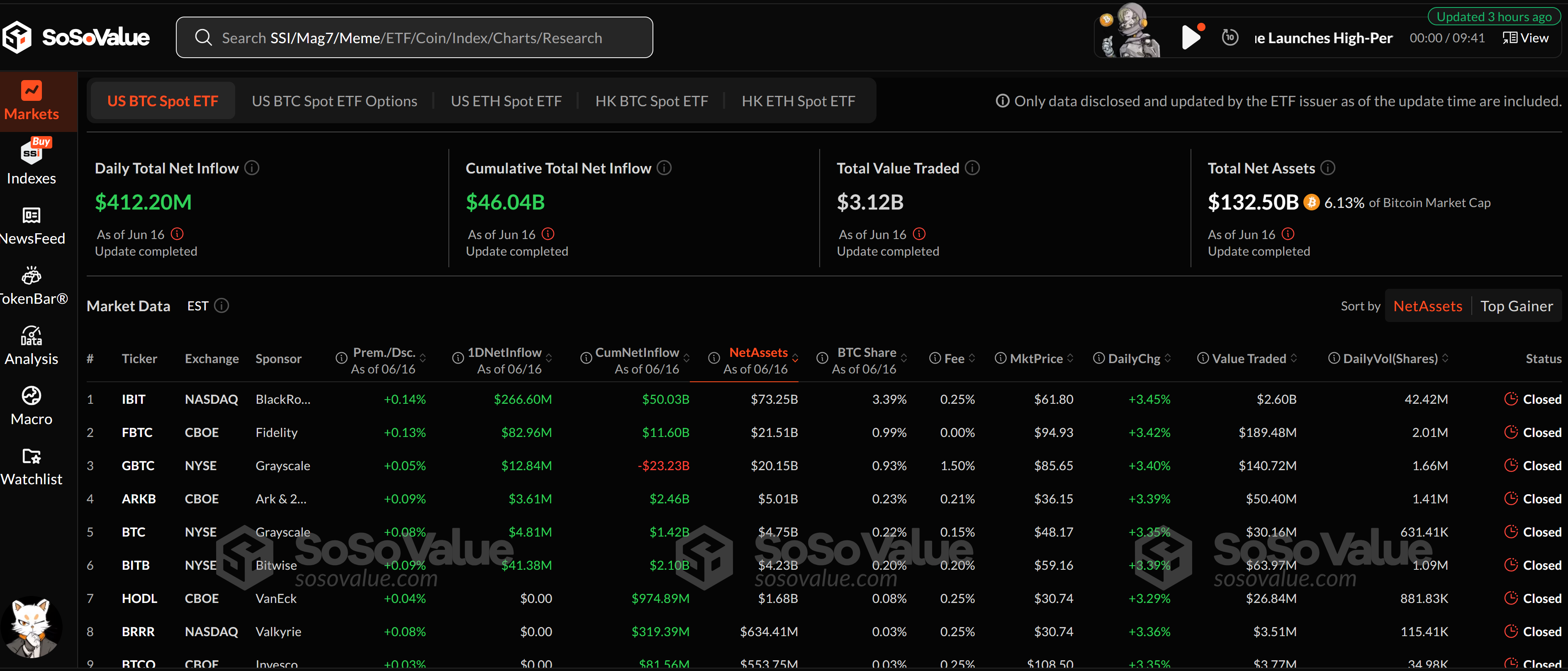This screenshot has height=671, width=1568.
Task: Switch to HK BTC Spot ETF tab
Action: (651, 101)
